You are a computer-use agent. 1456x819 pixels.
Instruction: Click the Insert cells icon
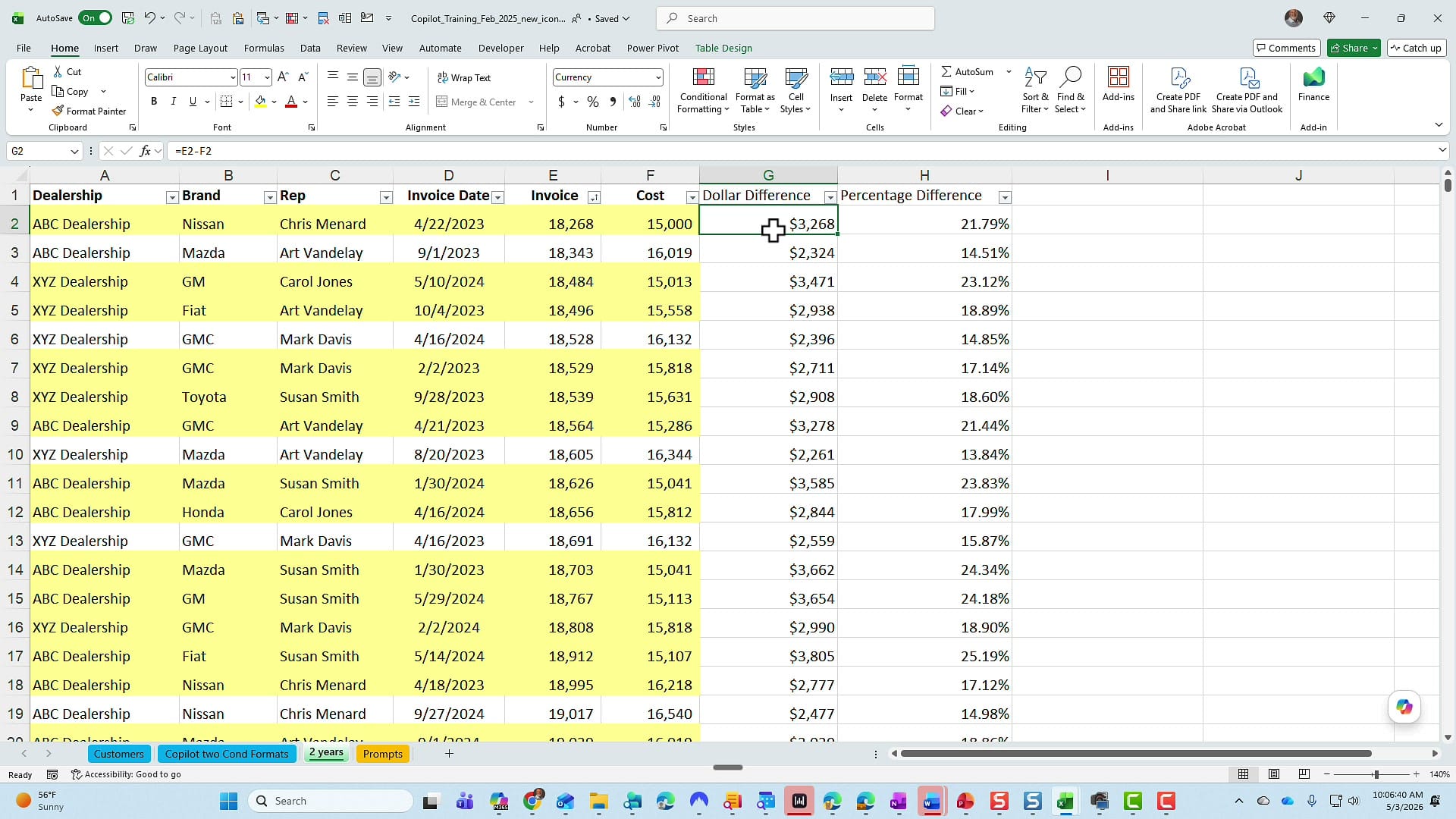click(x=841, y=77)
